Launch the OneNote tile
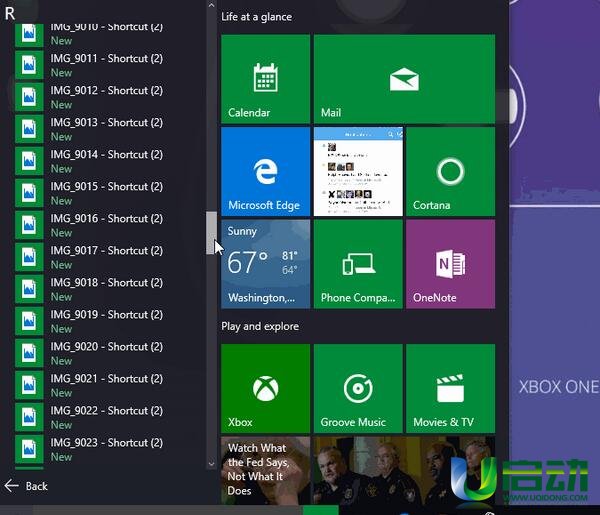Viewport: 600px width, 515px height. pos(451,264)
